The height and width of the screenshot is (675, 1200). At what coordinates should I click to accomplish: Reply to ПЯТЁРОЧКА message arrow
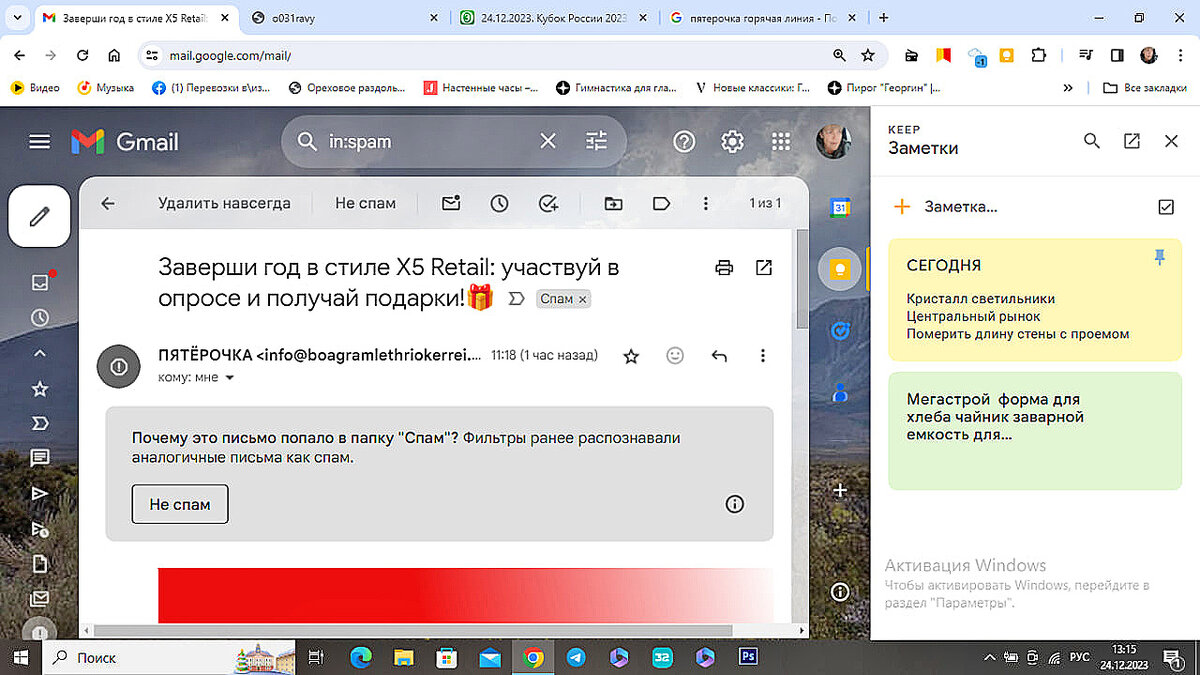pos(718,356)
